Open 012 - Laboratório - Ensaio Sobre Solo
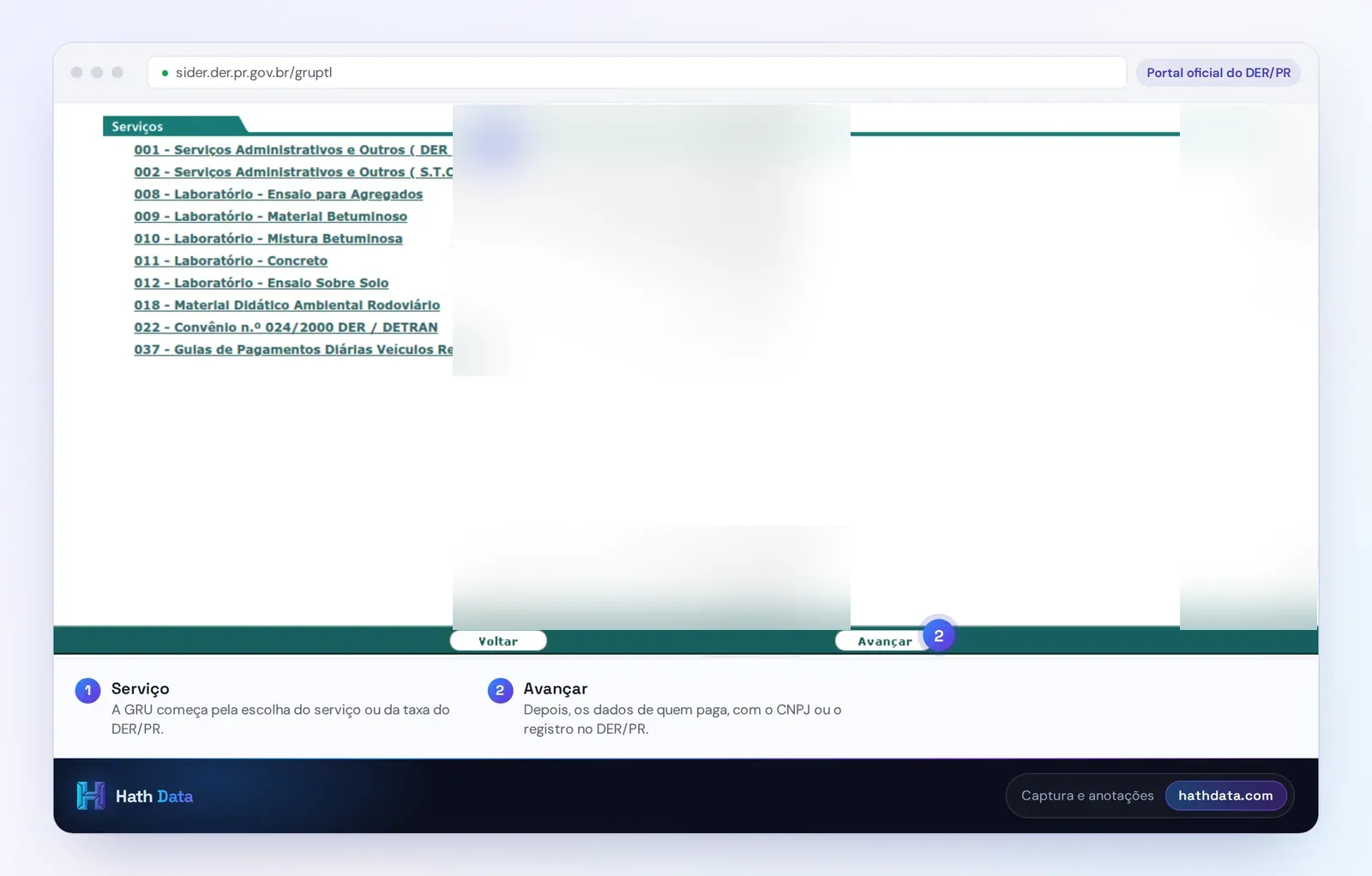Screen dimensions: 1372x876 261,283
